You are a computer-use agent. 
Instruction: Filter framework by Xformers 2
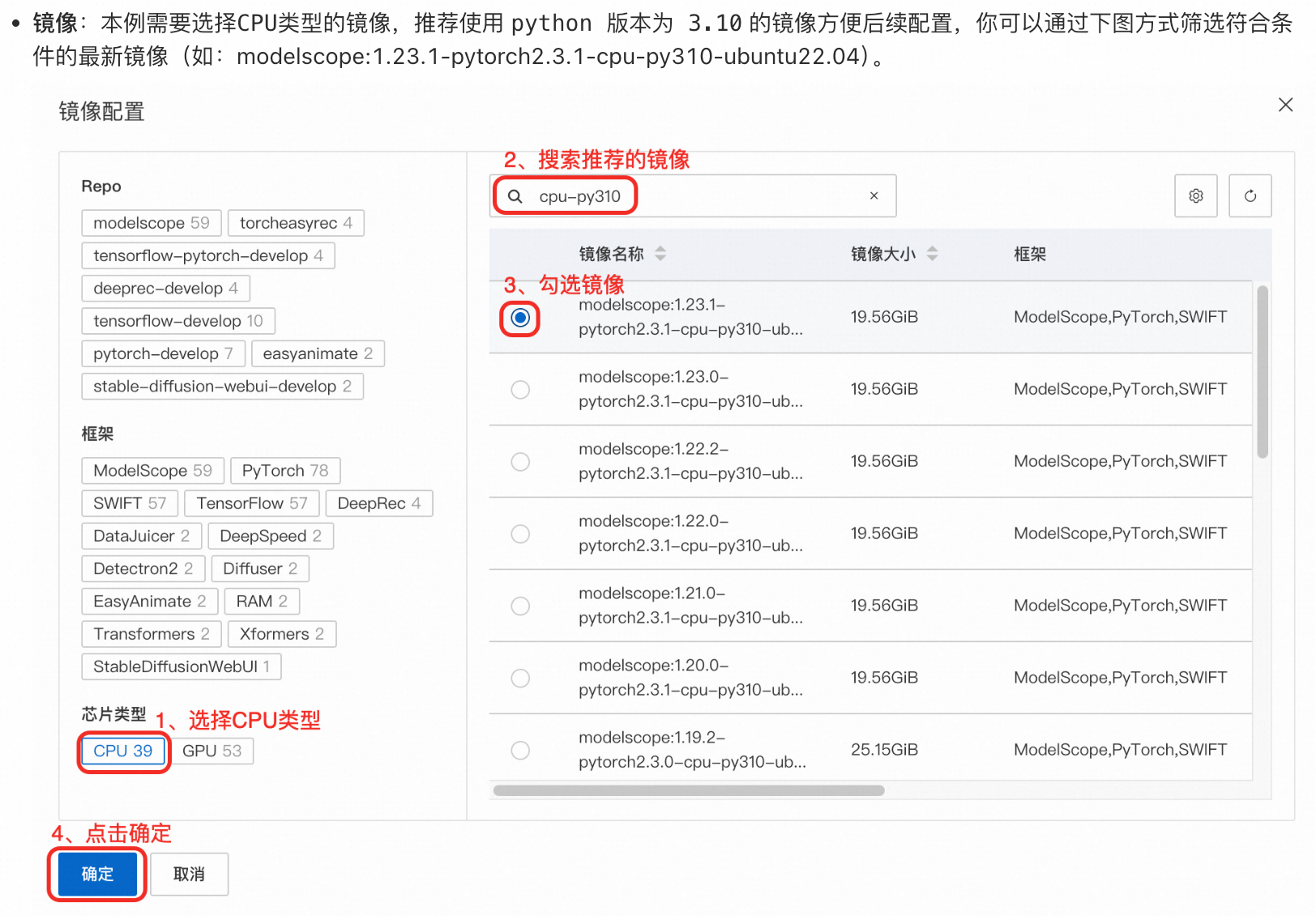coord(282,634)
